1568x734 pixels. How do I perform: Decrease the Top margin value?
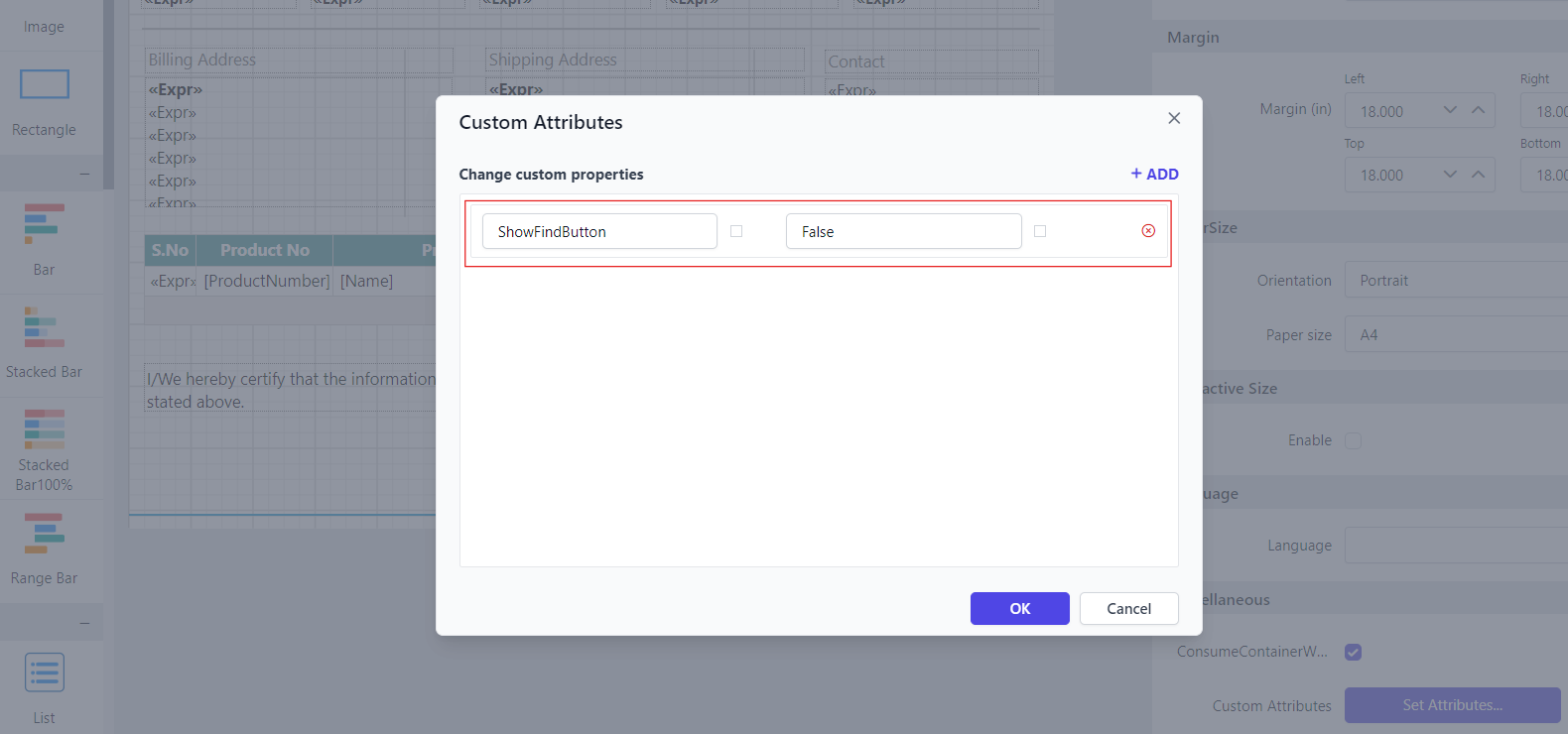1450,175
